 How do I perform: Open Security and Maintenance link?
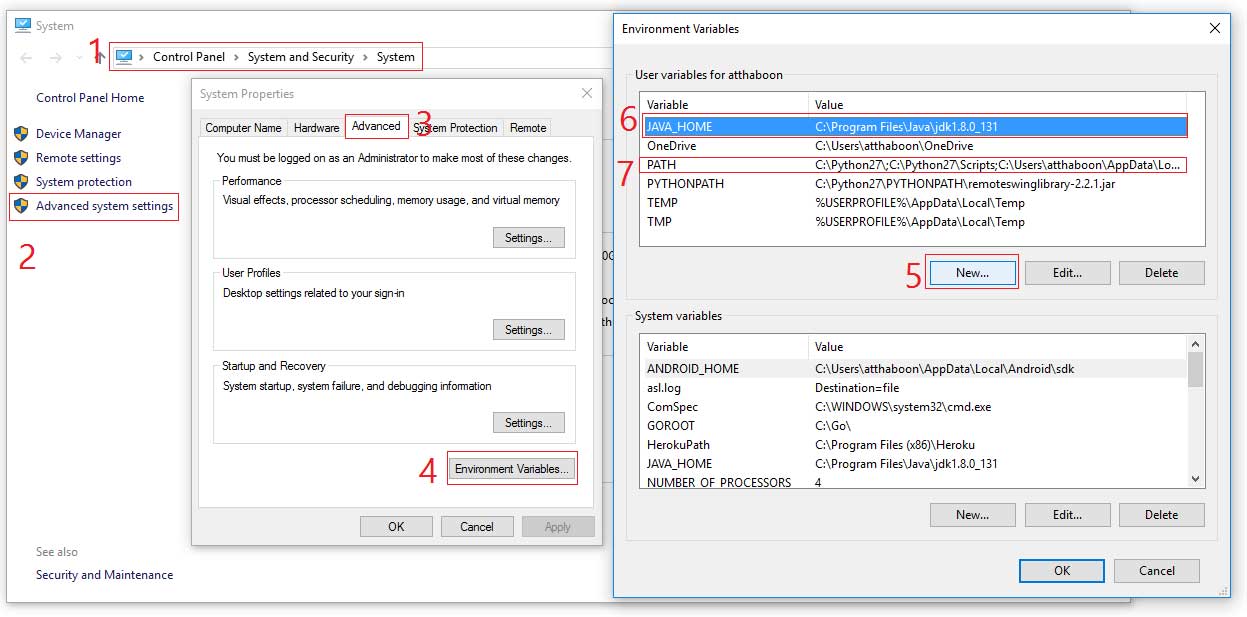pos(104,575)
